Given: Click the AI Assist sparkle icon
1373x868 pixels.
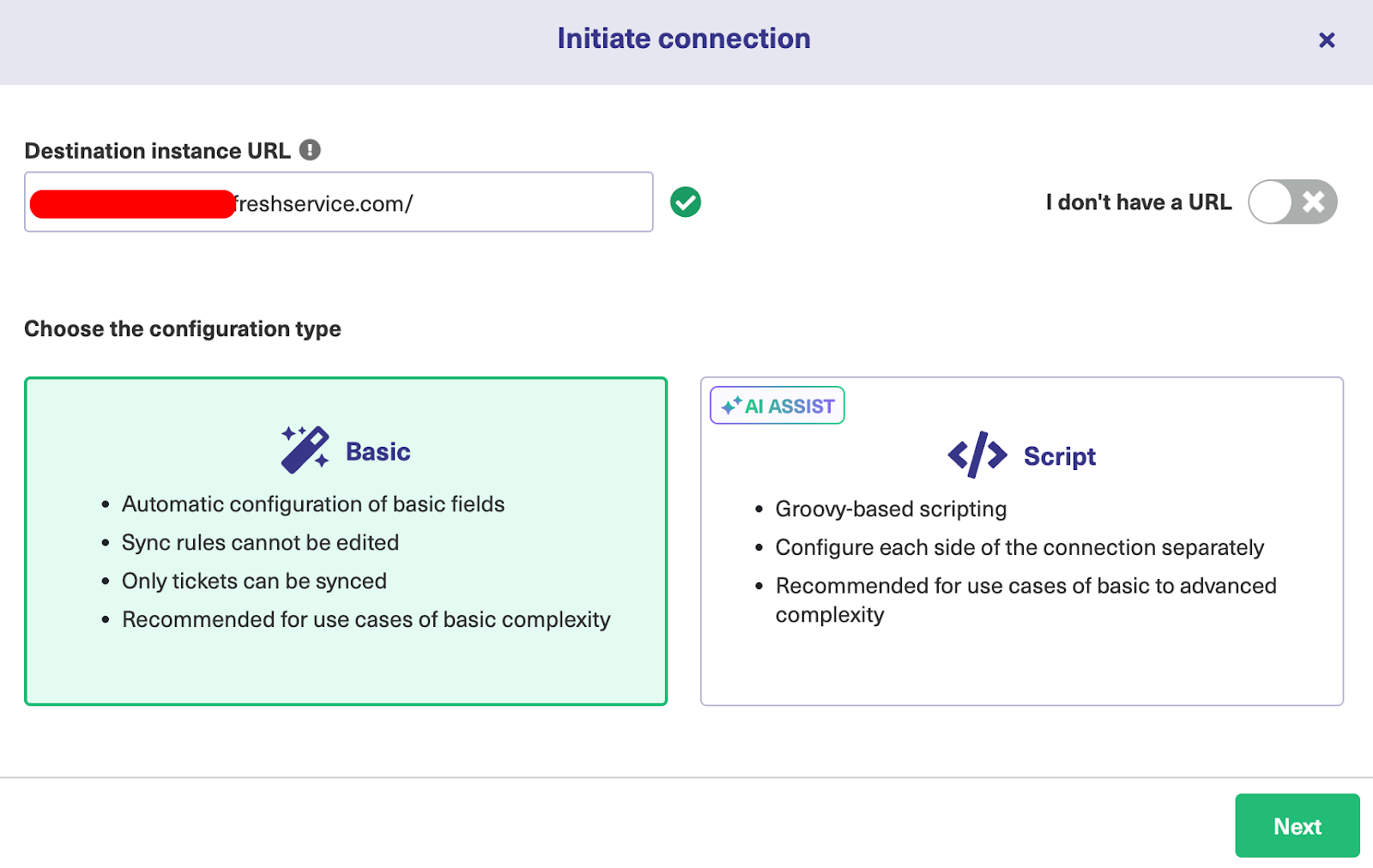Looking at the screenshot, I should (x=731, y=405).
